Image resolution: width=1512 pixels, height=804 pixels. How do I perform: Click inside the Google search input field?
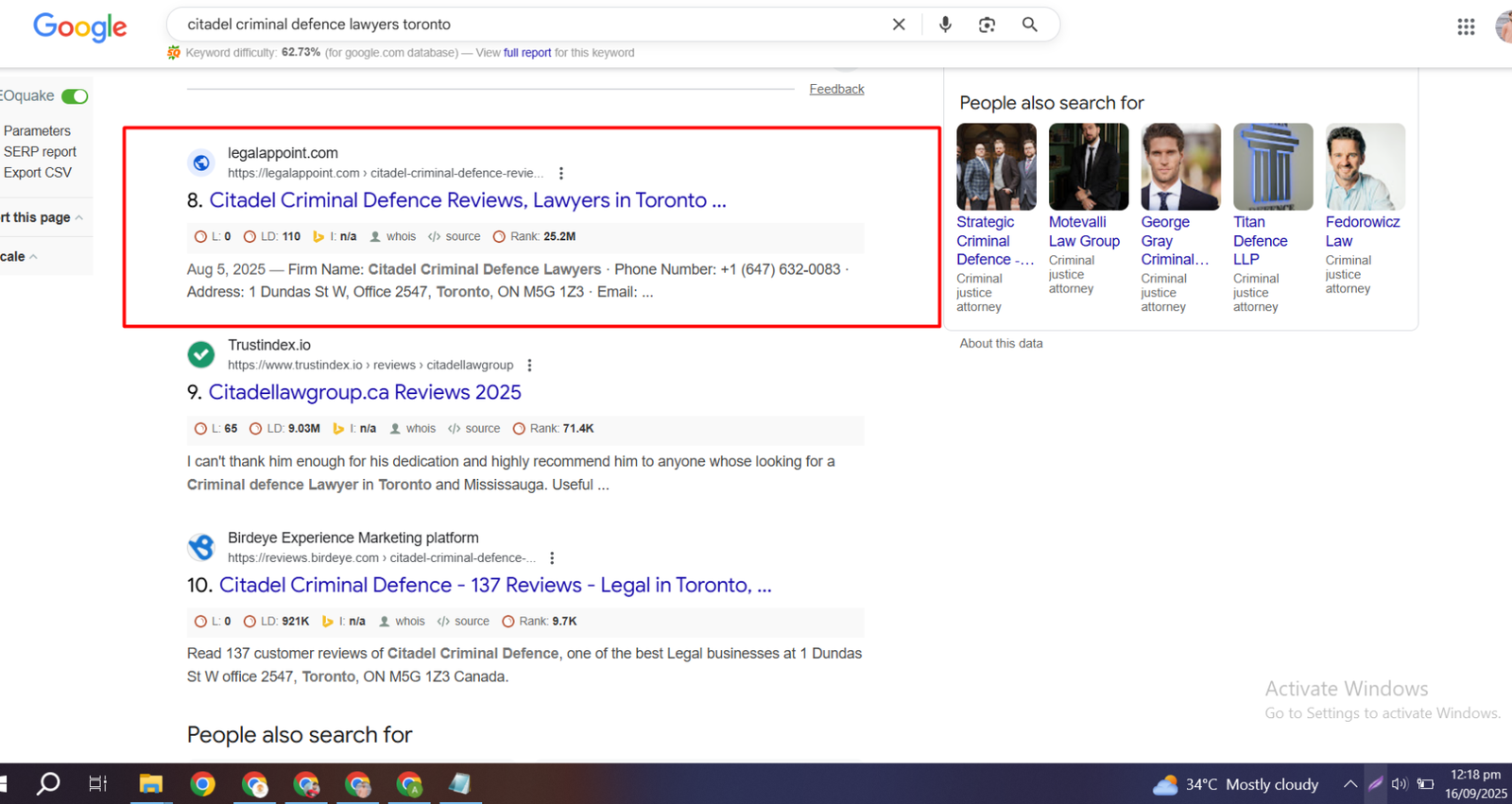tap(529, 25)
